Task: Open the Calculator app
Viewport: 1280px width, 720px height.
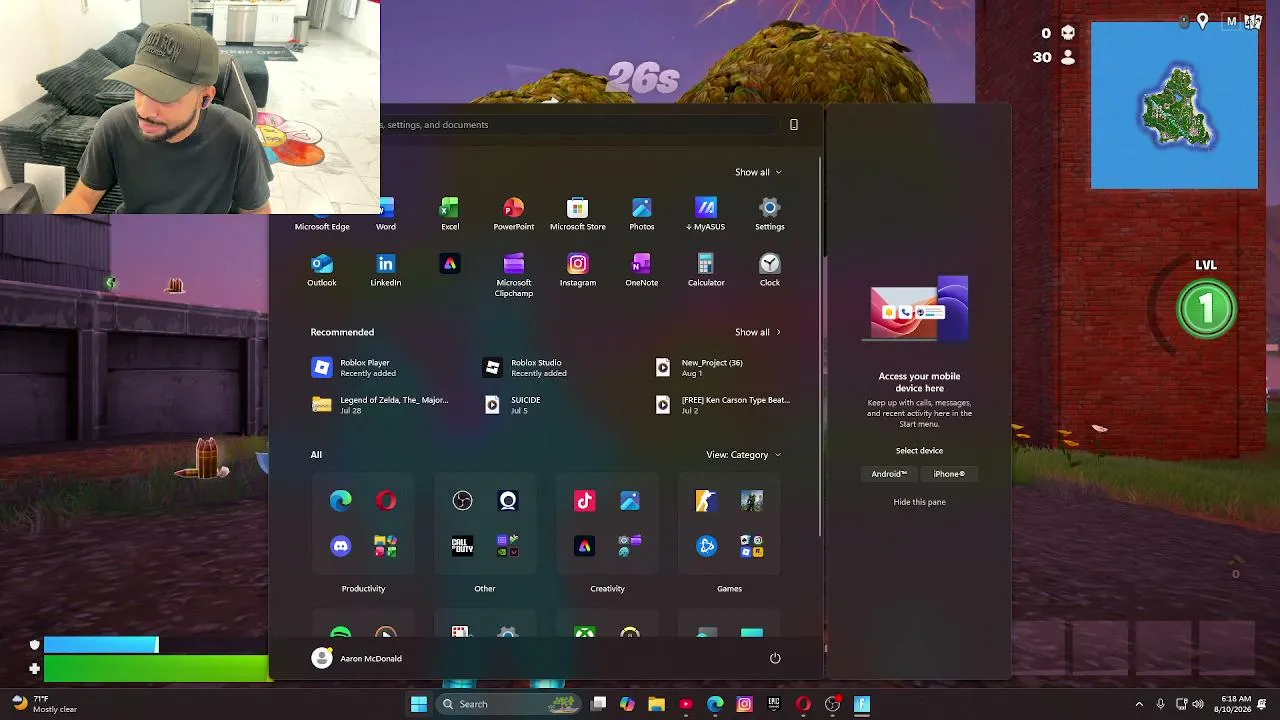Action: (706, 270)
